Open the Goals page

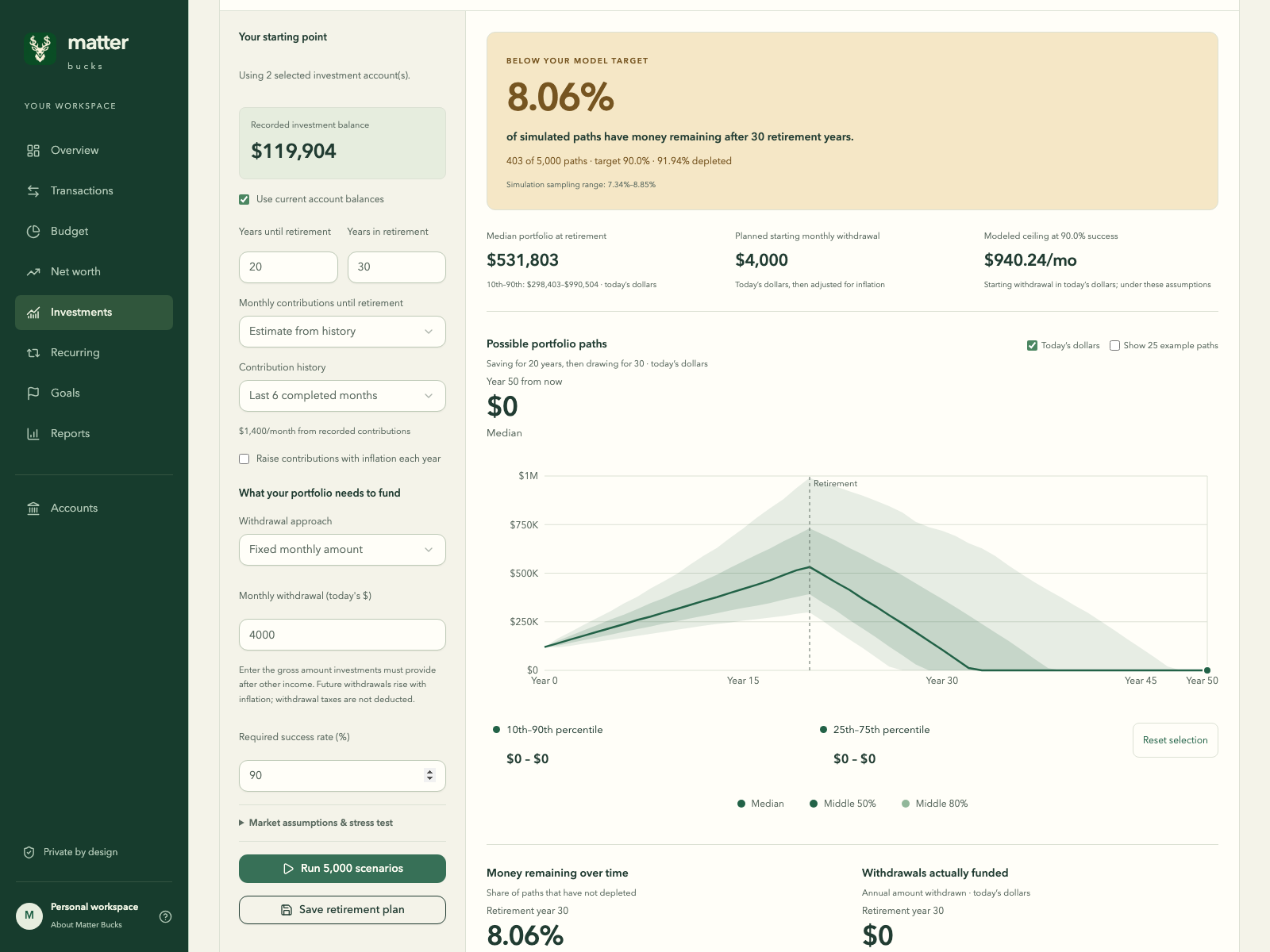point(94,393)
